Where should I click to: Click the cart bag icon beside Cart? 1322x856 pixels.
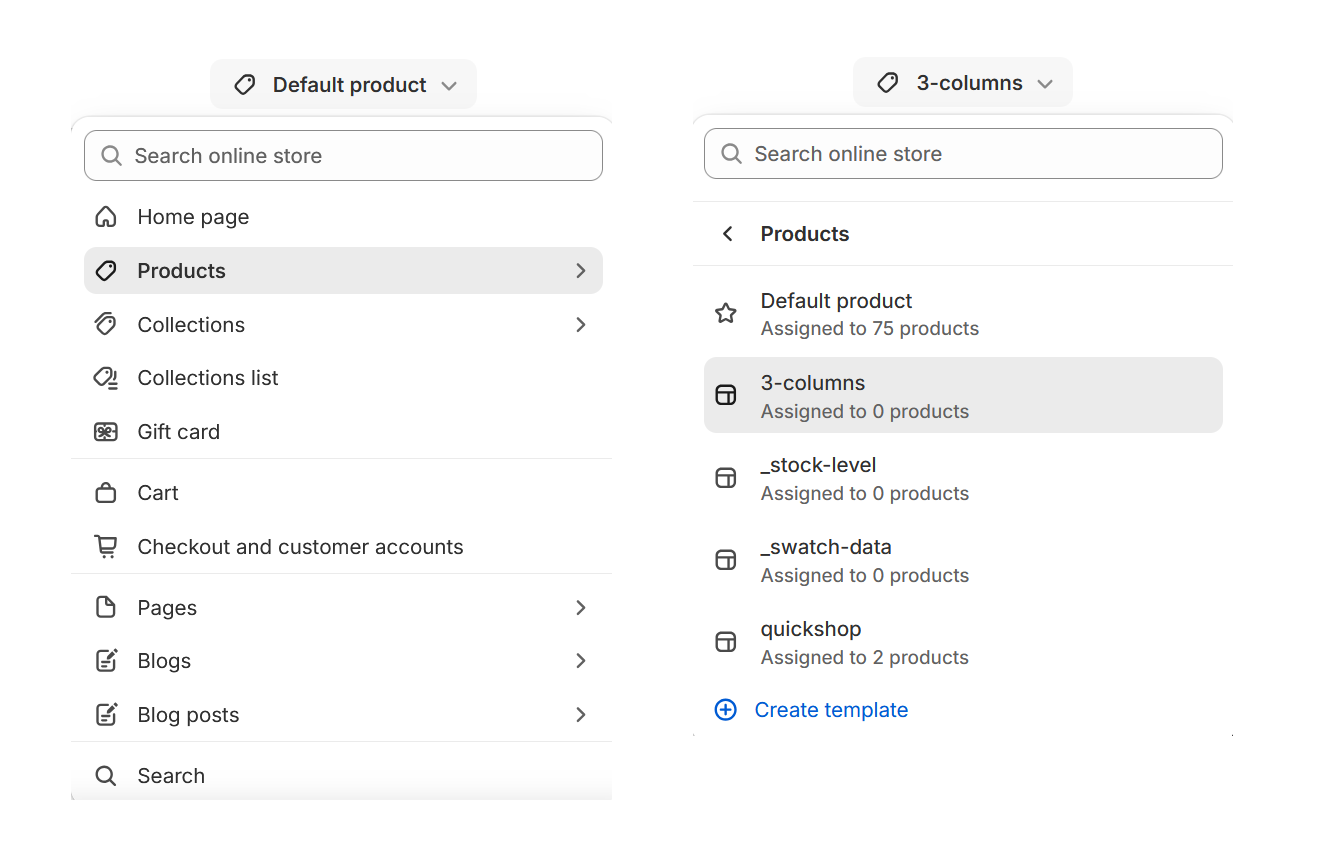105,492
